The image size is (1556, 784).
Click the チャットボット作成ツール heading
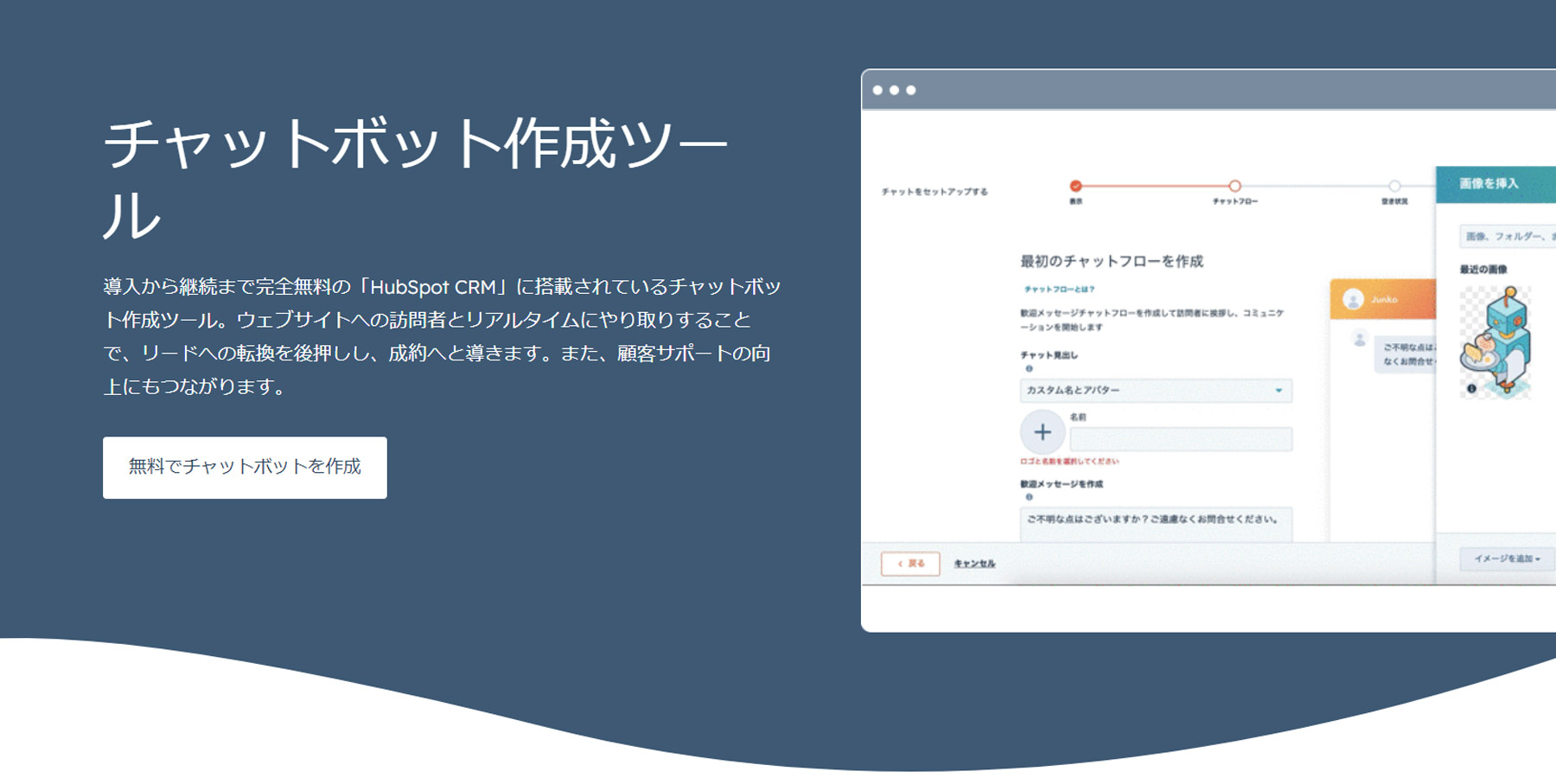(x=416, y=179)
